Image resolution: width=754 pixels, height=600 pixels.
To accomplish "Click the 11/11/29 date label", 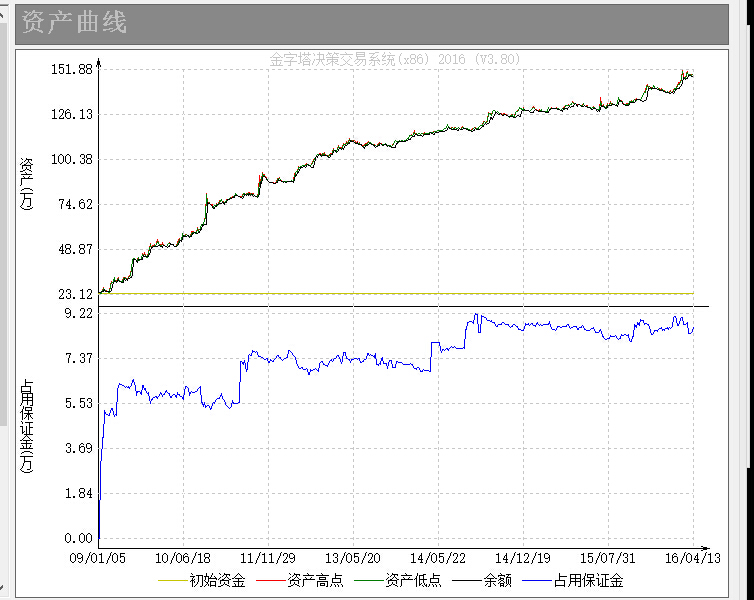I will [x=268, y=558].
